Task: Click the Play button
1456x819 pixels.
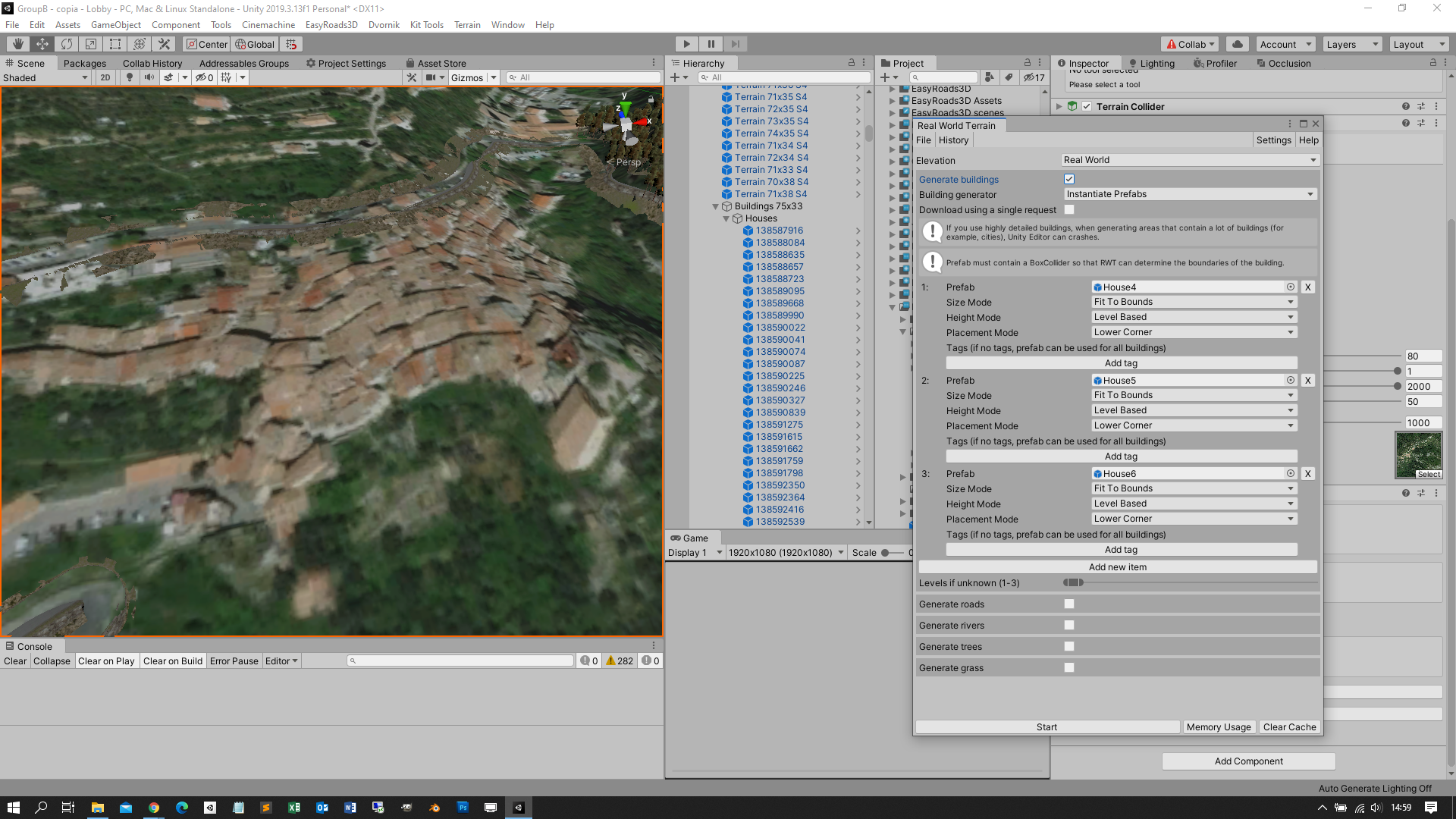Action: click(686, 44)
